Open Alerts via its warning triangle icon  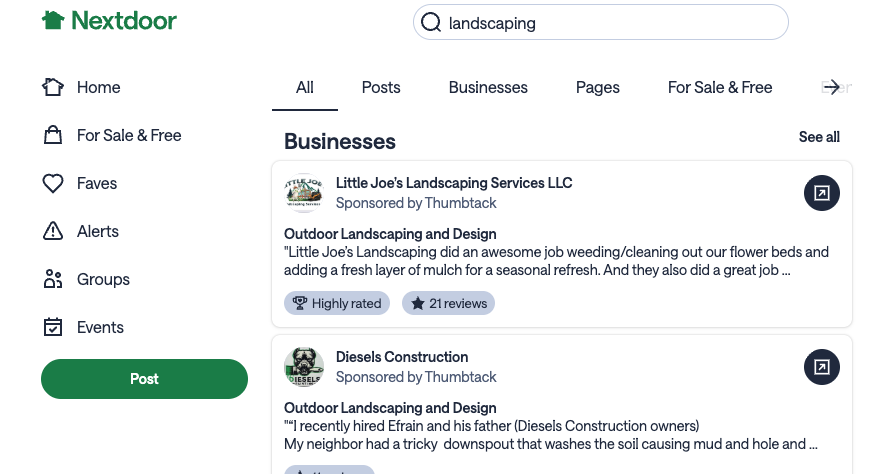pyautogui.click(x=53, y=231)
